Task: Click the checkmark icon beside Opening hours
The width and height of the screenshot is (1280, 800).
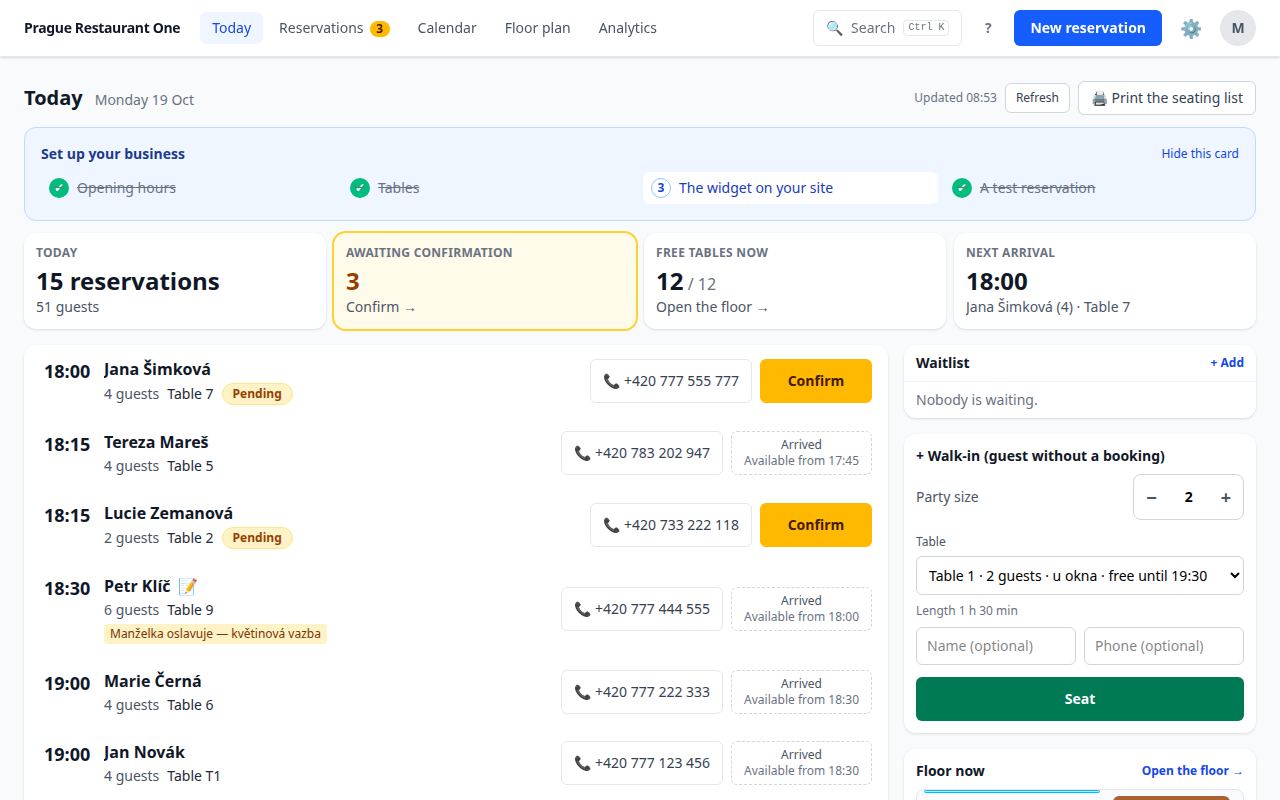Action: pyautogui.click(x=59, y=188)
